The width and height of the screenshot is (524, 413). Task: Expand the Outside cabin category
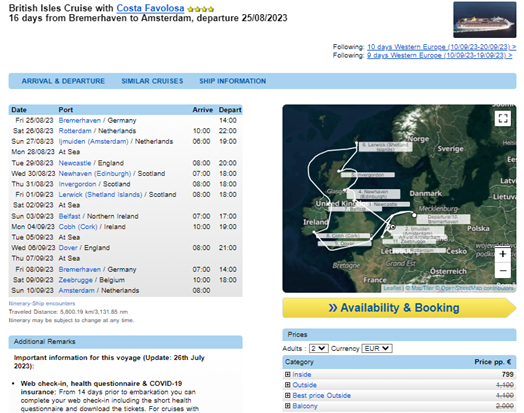tap(287, 385)
